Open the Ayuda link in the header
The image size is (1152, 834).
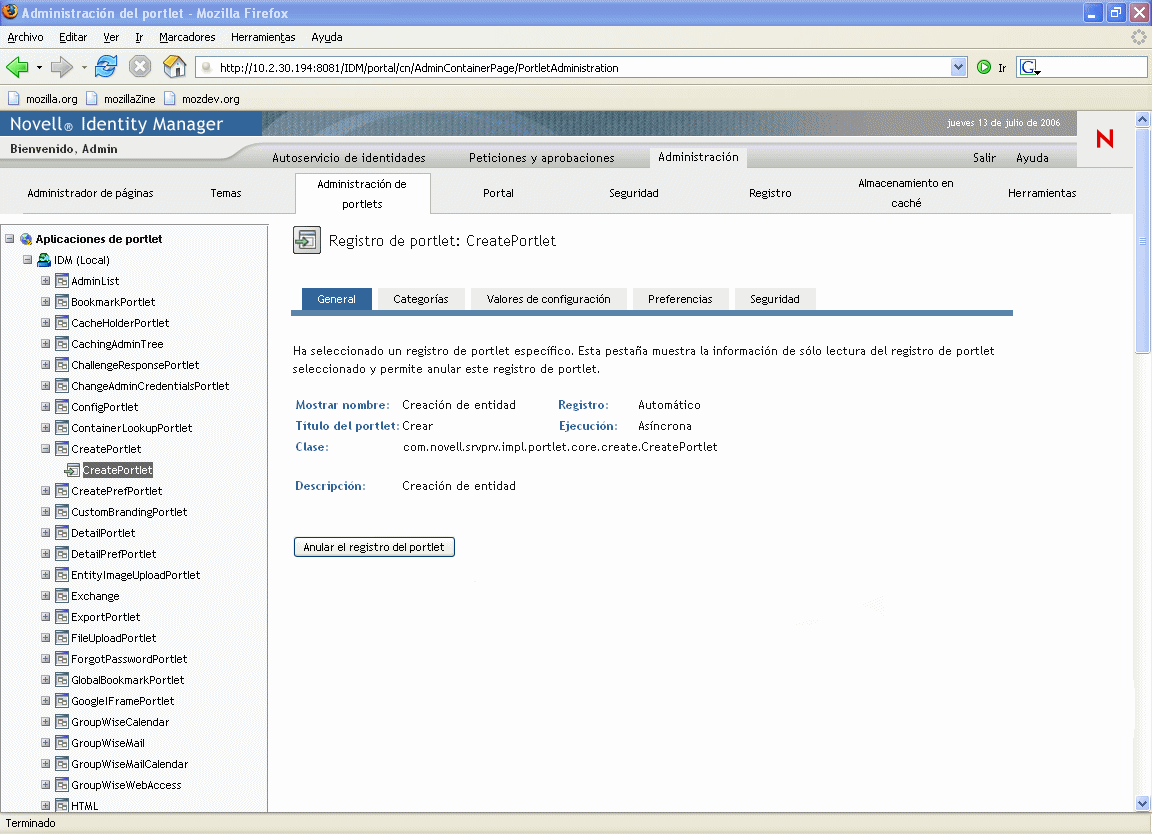1032,158
